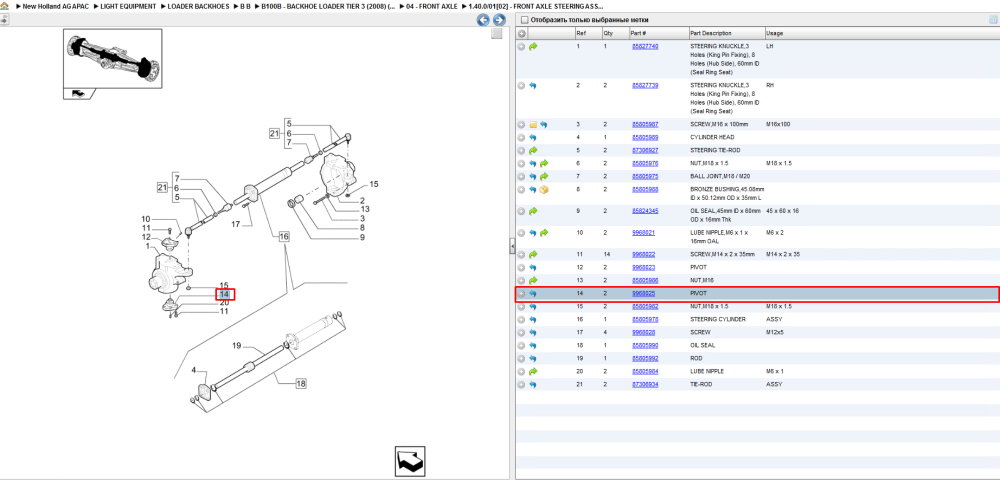Select callout 14 in the diagram
The height and width of the screenshot is (480, 1000).
(x=224, y=295)
